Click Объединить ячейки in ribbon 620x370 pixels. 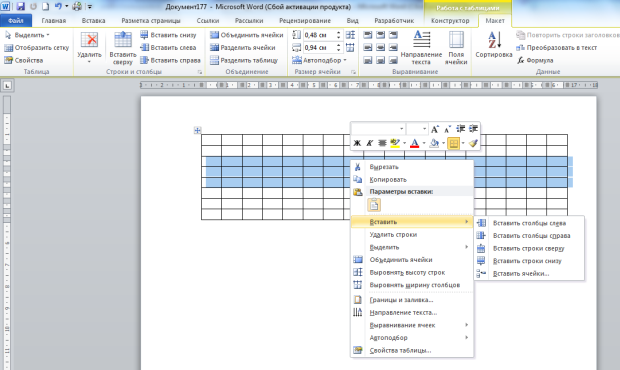coord(246,35)
